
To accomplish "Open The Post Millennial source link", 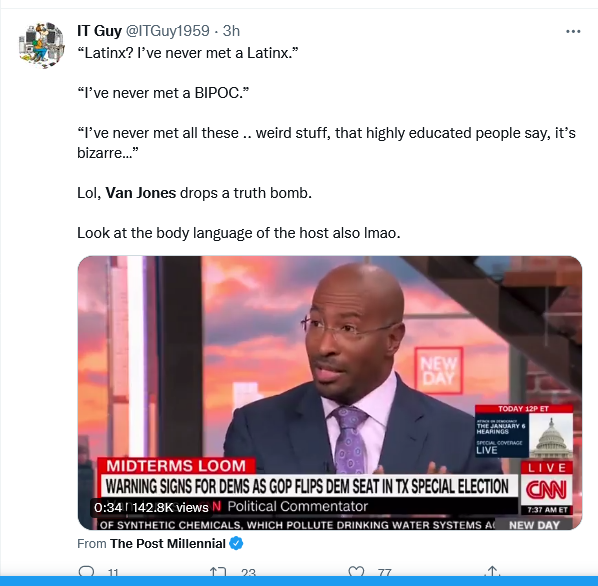I will click(168, 543).
